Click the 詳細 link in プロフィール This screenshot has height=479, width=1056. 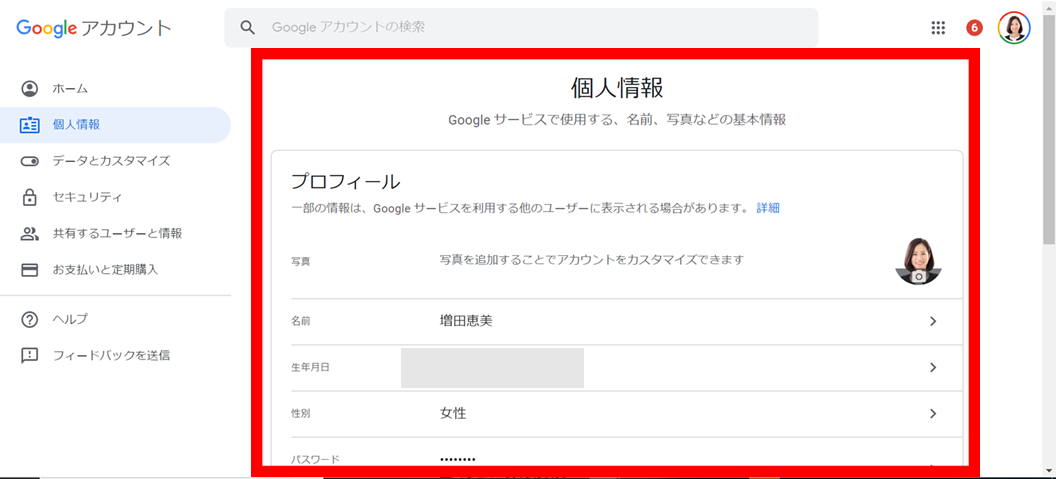coord(768,208)
